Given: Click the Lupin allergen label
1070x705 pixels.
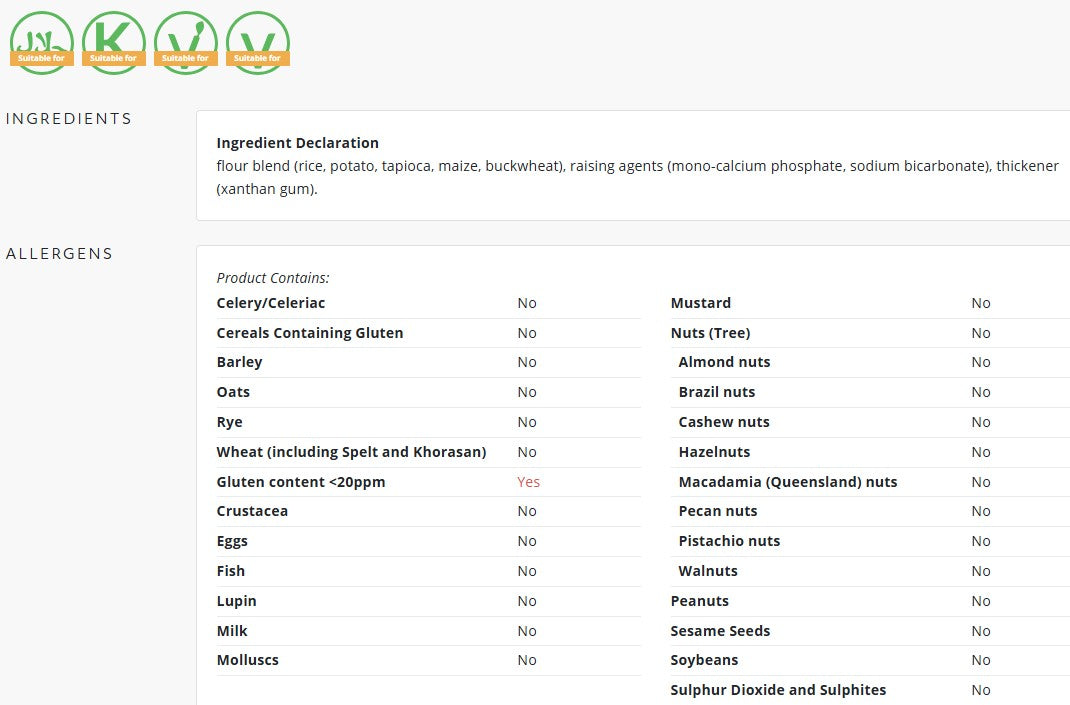Looking at the screenshot, I should pos(237,601).
